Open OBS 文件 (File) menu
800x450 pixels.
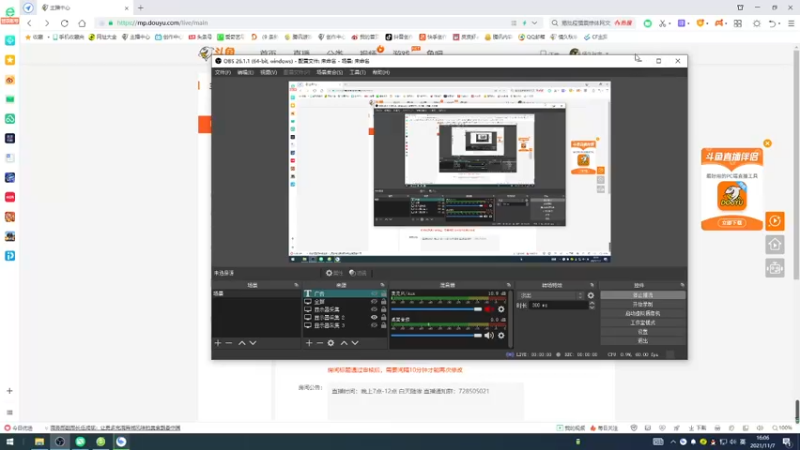[222, 72]
